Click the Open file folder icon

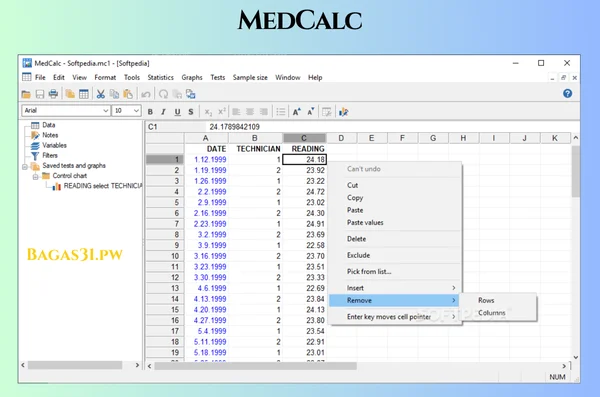pyautogui.click(x=26, y=94)
